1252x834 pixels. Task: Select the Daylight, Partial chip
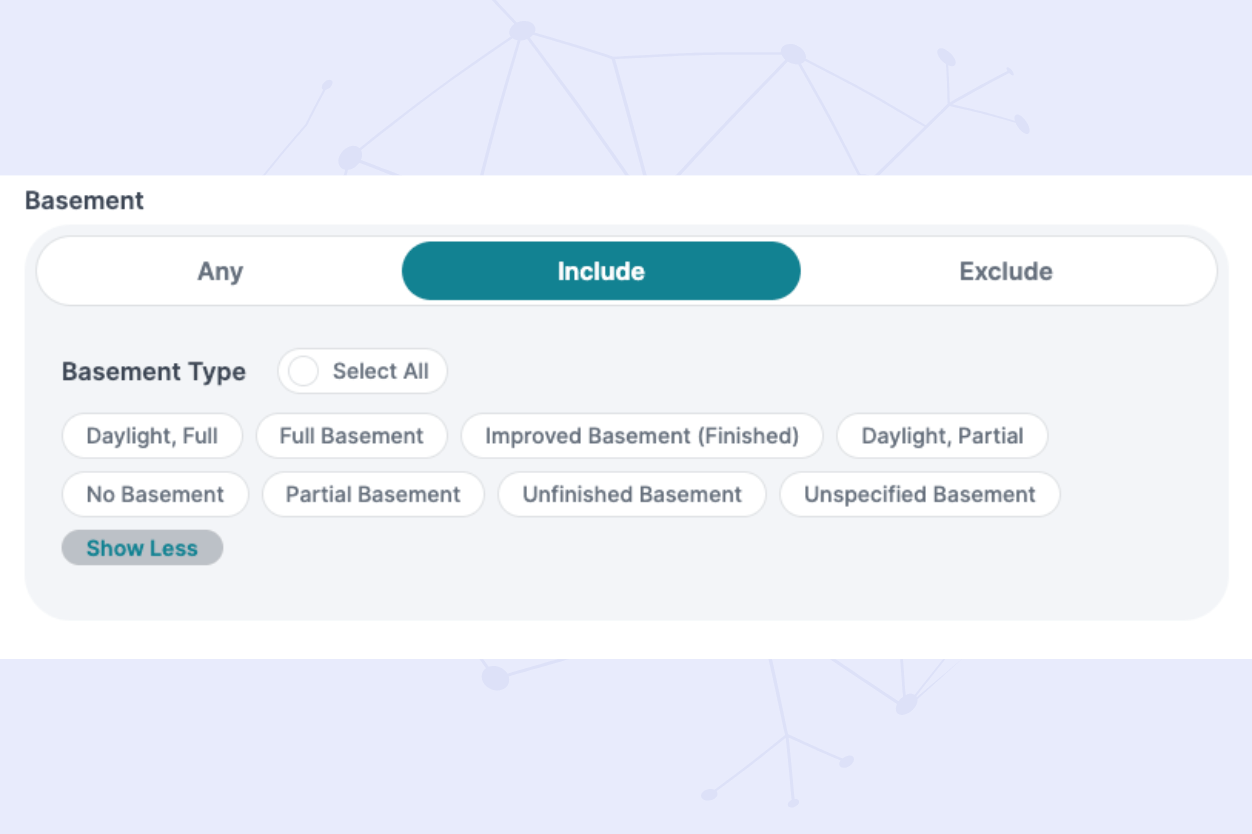942,436
